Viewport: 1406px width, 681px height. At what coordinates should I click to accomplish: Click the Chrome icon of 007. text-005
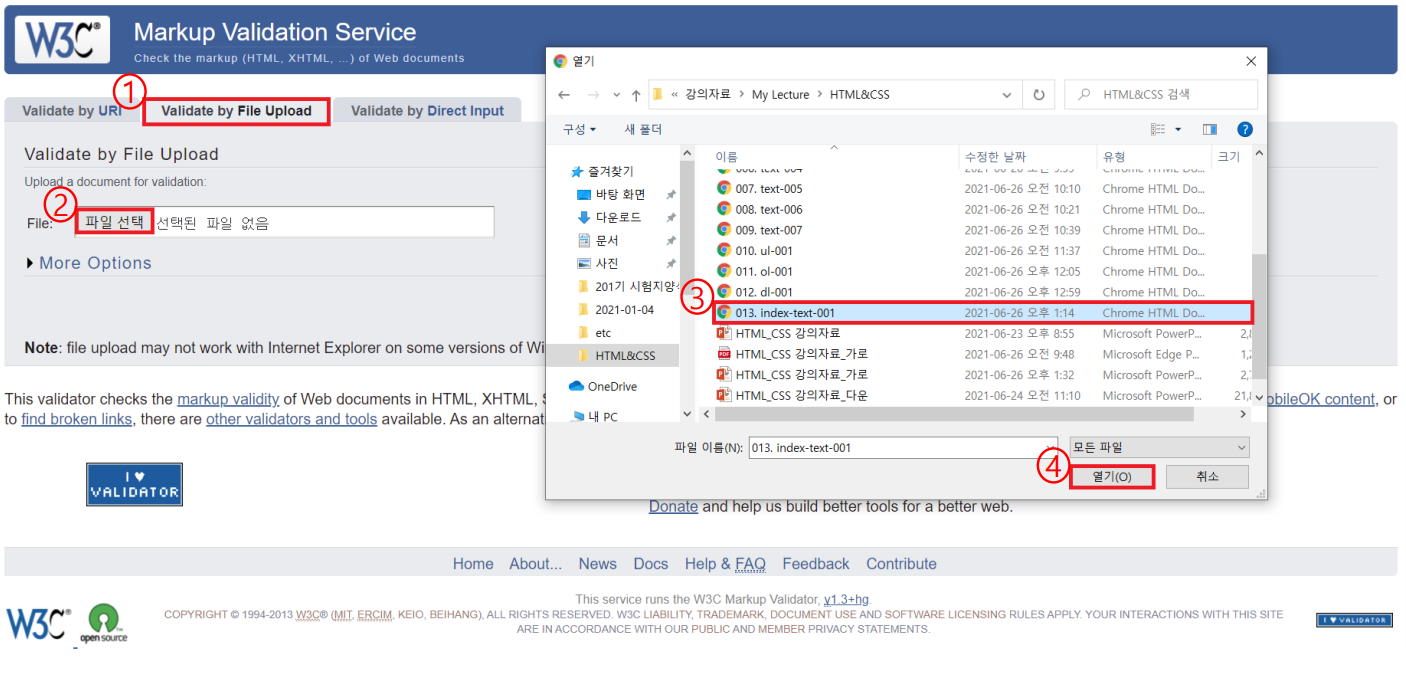click(x=724, y=188)
